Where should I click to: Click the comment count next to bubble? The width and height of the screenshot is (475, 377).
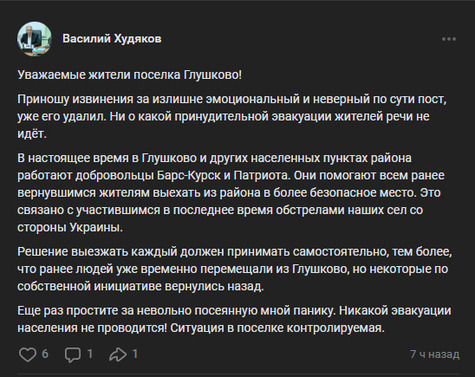point(90,354)
